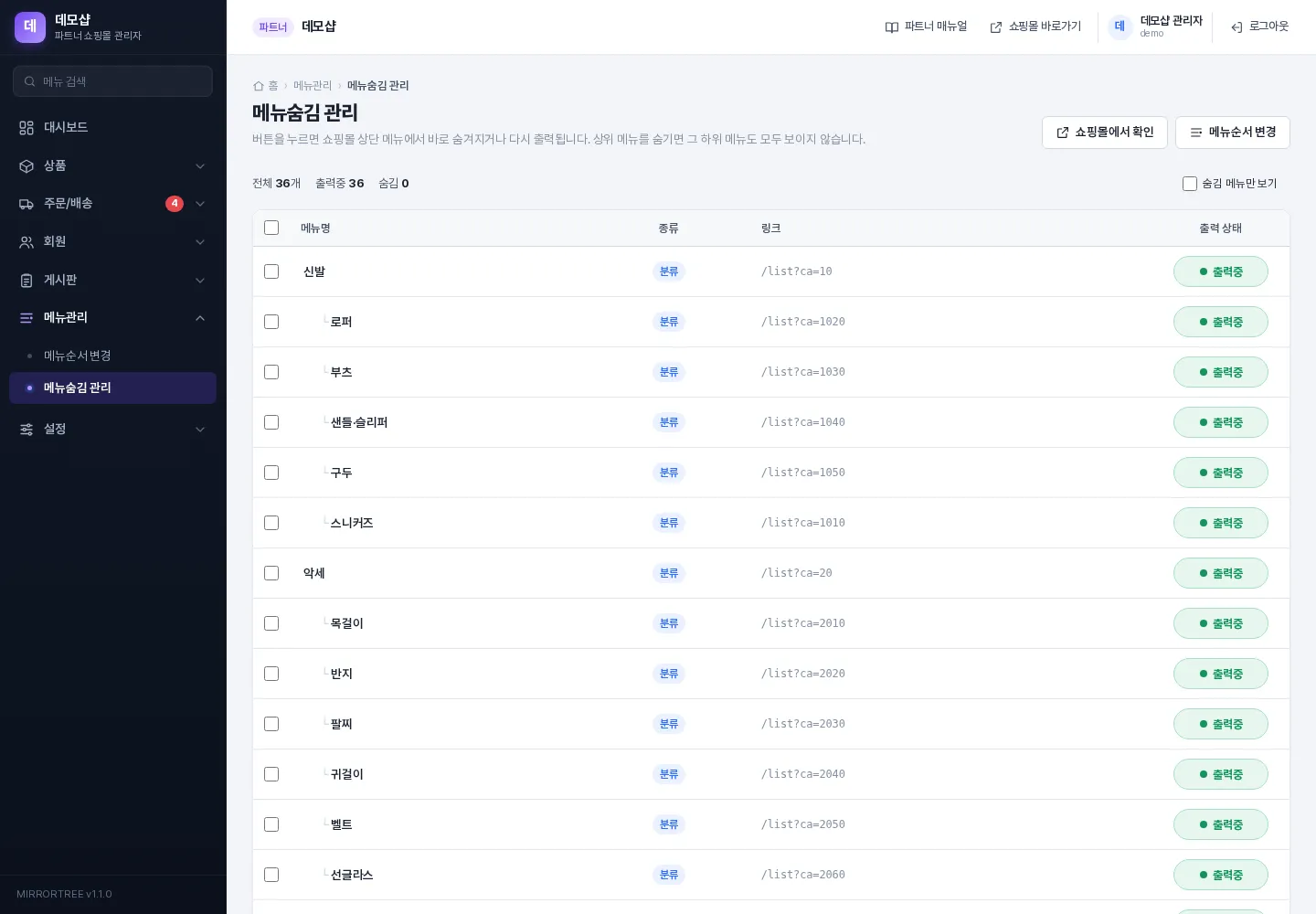Click the list icon beside 메뉴관리
1316x914 pixels.
[x=27, y=318]
